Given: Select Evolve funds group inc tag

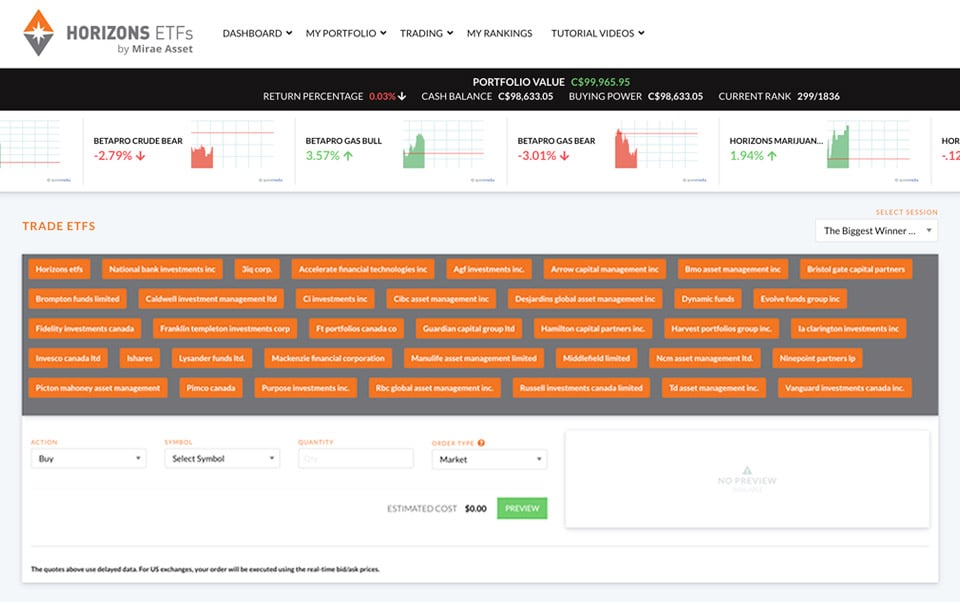Looking at the screenshot, I should click(x=800, y=299).
